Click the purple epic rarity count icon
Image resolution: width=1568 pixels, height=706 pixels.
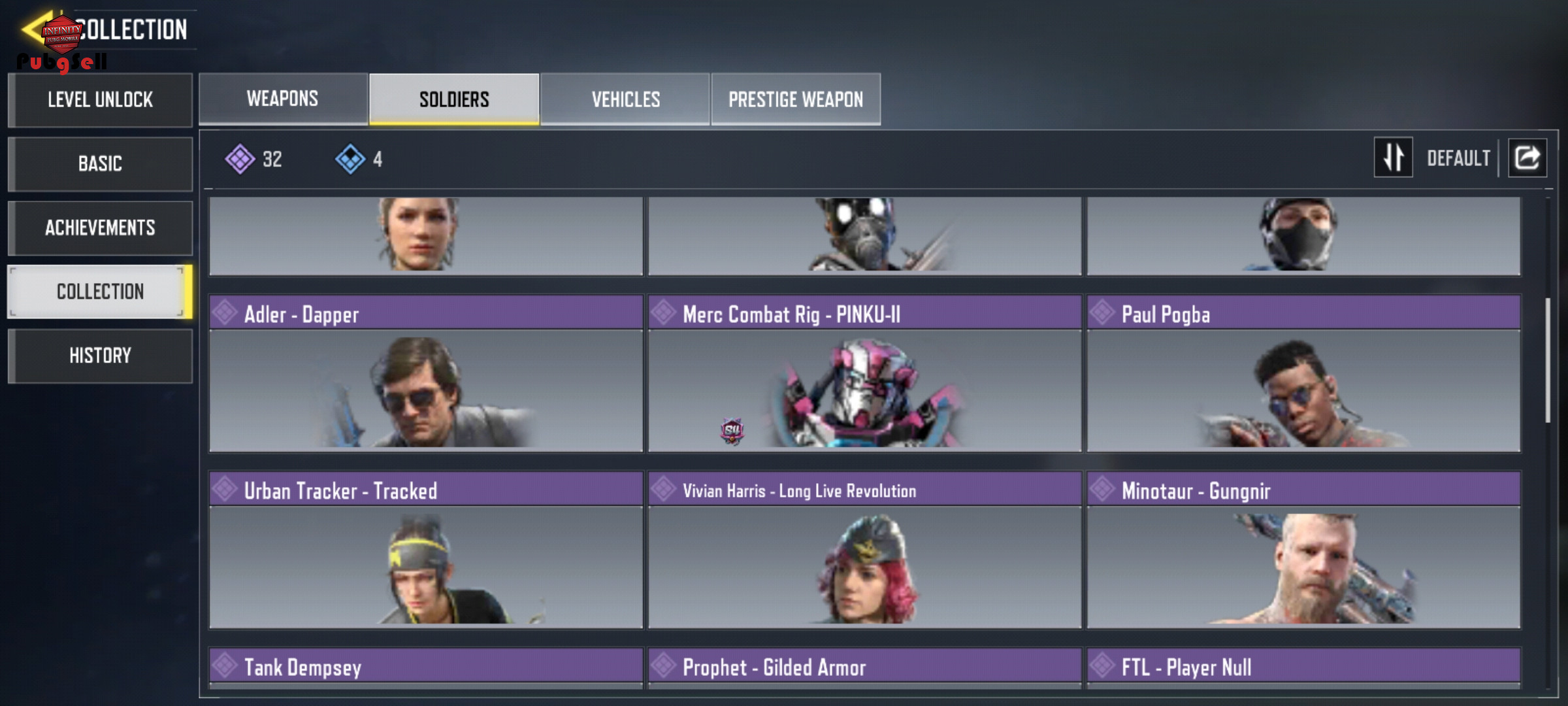(x=240, y=159)
